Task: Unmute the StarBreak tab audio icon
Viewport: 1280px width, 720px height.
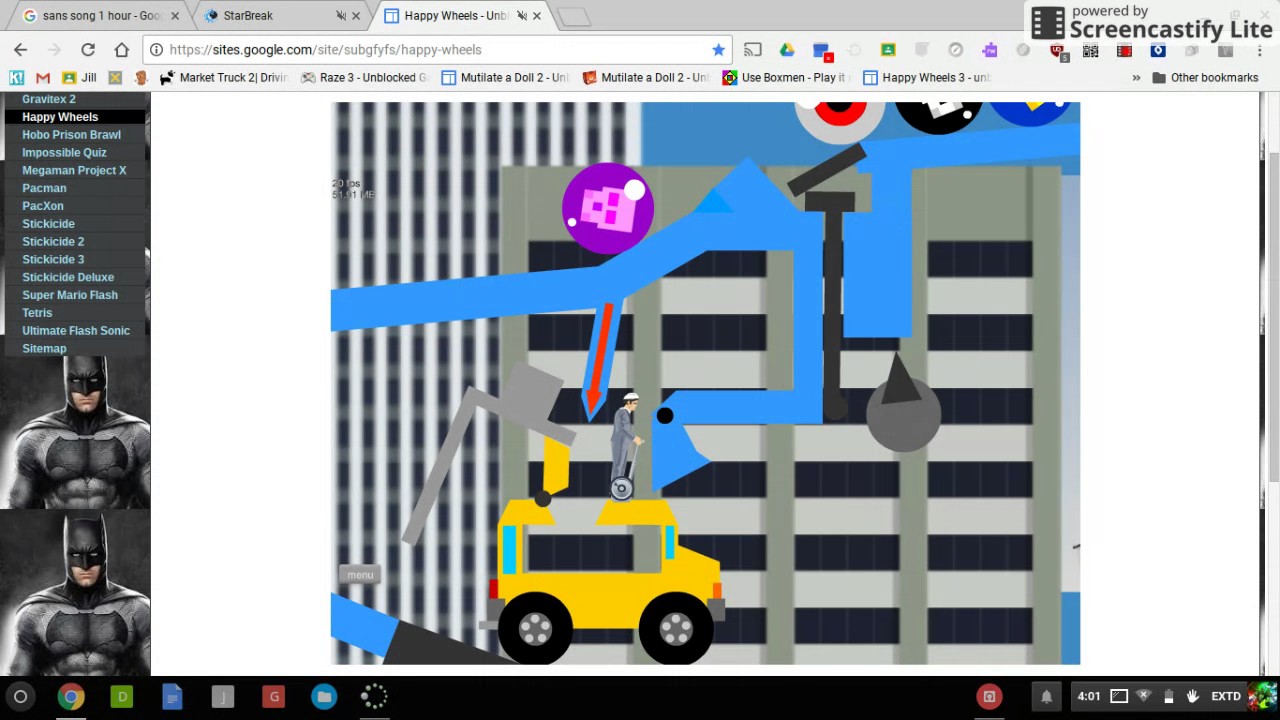Action: click(340, 16)
